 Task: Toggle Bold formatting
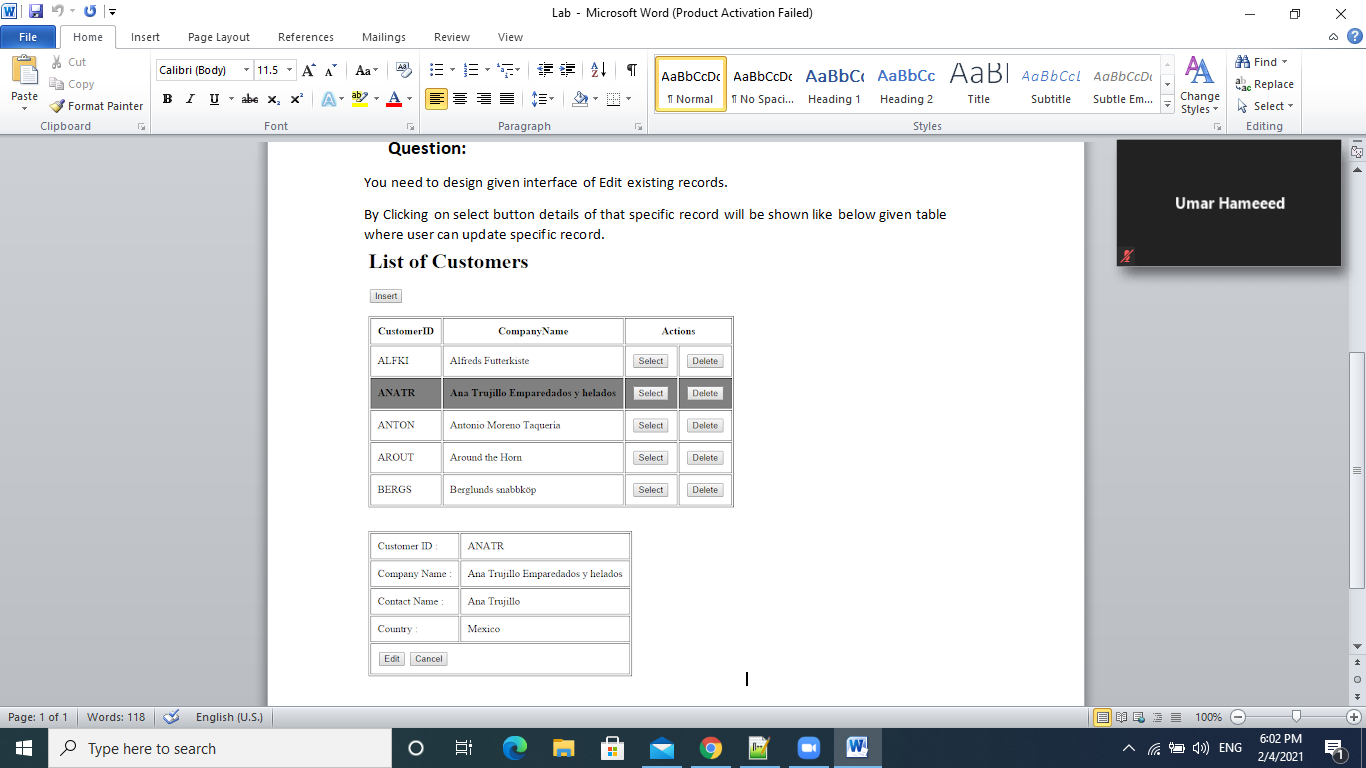(167, 99)
